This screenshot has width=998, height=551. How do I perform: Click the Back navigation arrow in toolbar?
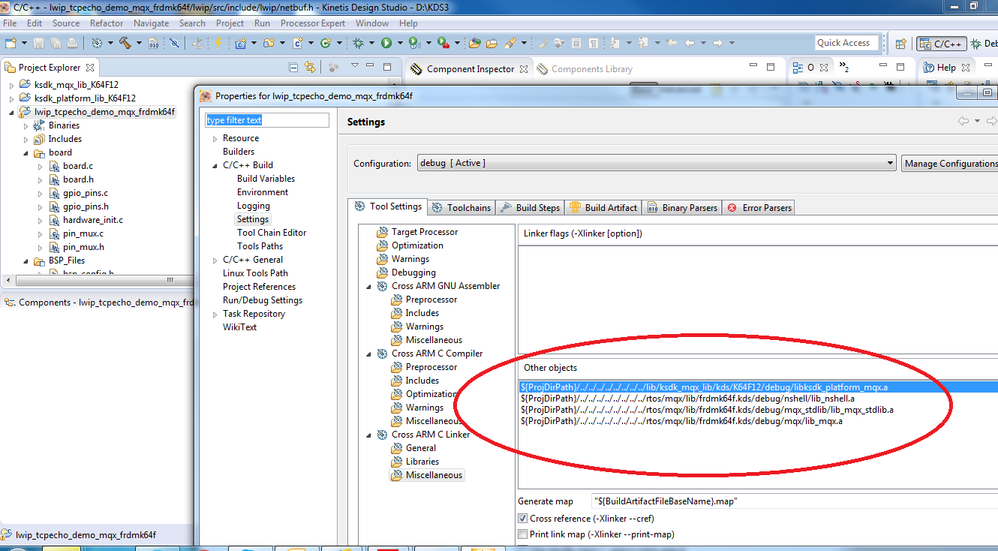tap(689, 43)
